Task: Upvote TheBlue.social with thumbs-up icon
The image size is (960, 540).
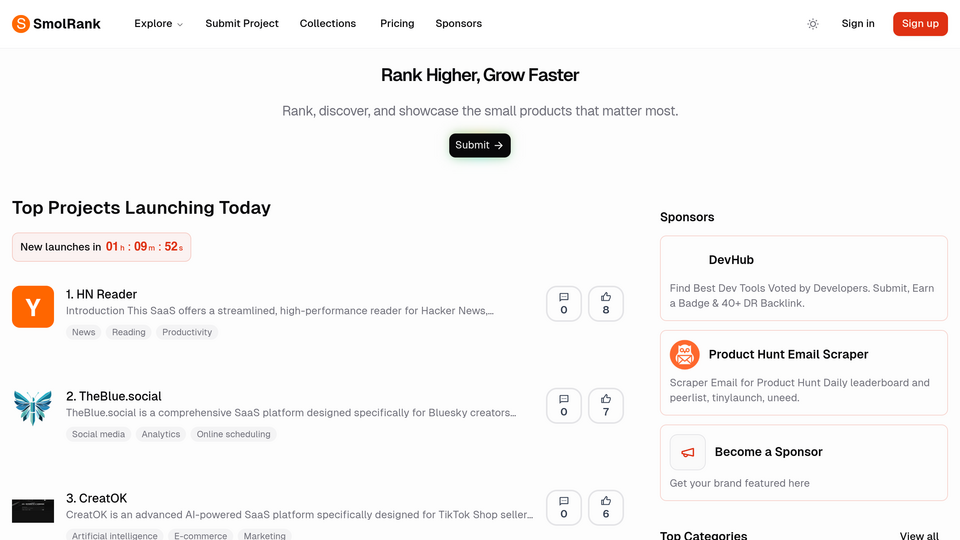Action: tap(606, 405)
